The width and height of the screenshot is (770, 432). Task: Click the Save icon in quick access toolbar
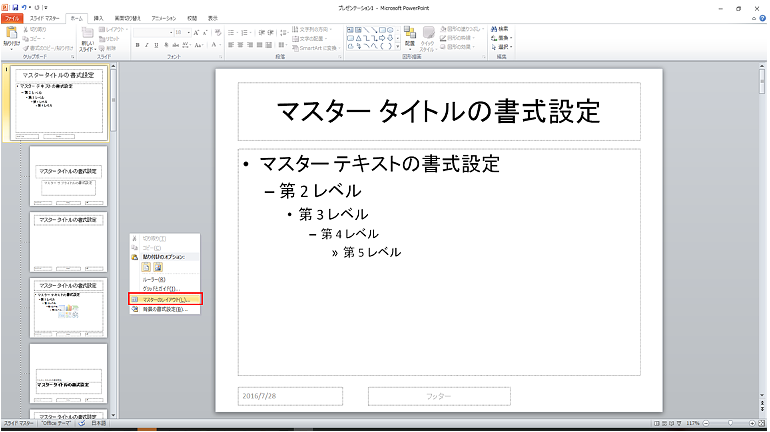[15, 6]
